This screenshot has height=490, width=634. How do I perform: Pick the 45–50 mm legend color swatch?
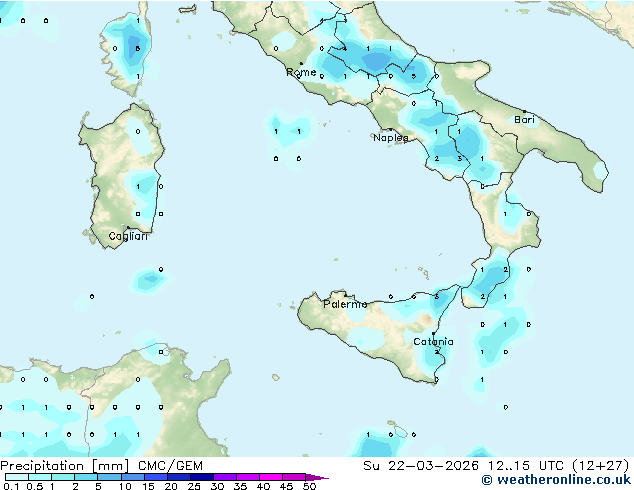pyautogui.click(x=294, y=477)
